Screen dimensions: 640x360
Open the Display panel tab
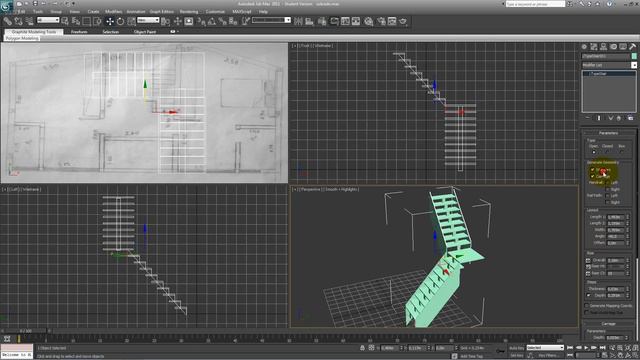pos(623,47)
